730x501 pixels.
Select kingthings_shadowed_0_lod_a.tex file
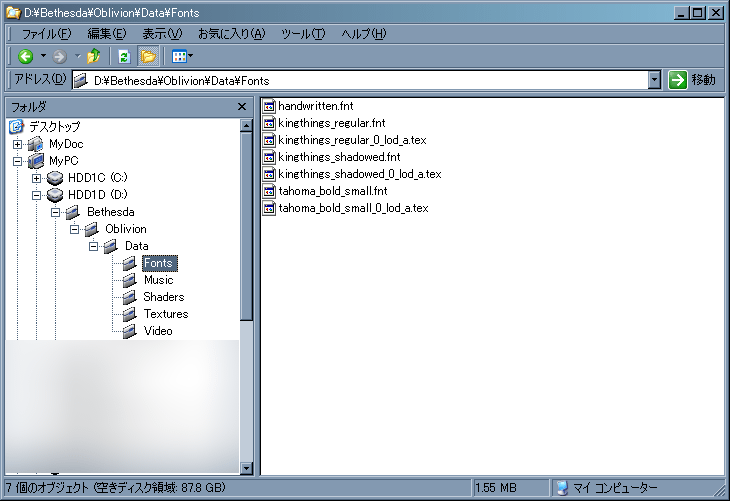[359, 174]
